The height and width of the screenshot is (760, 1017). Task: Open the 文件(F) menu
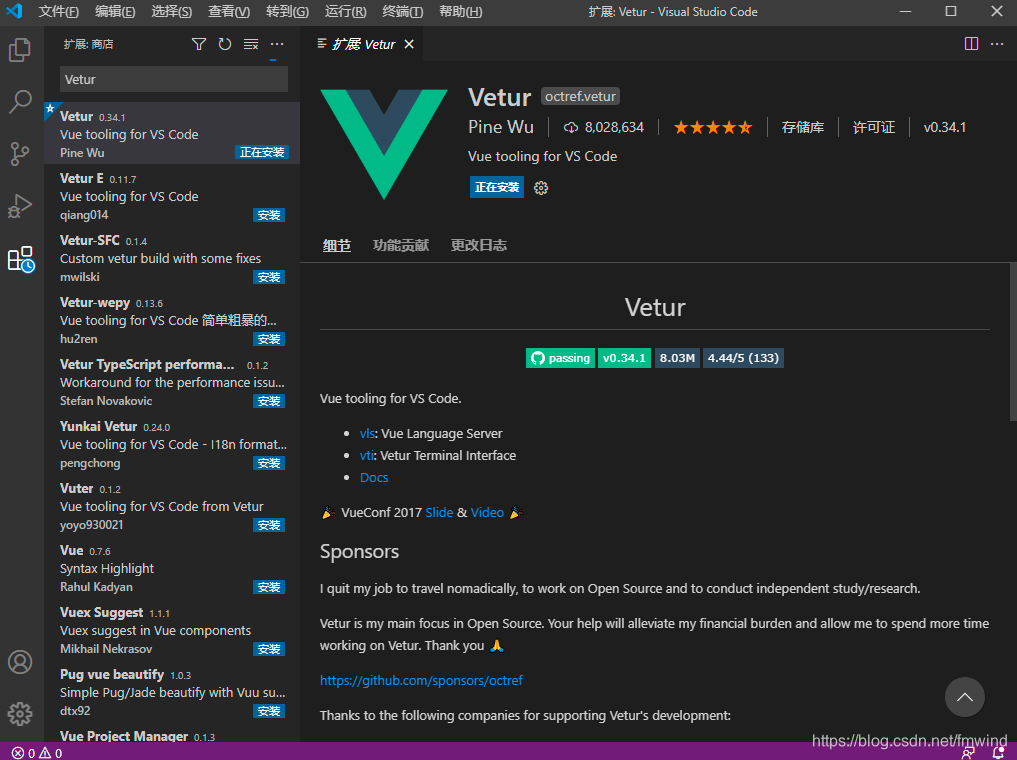58,12
